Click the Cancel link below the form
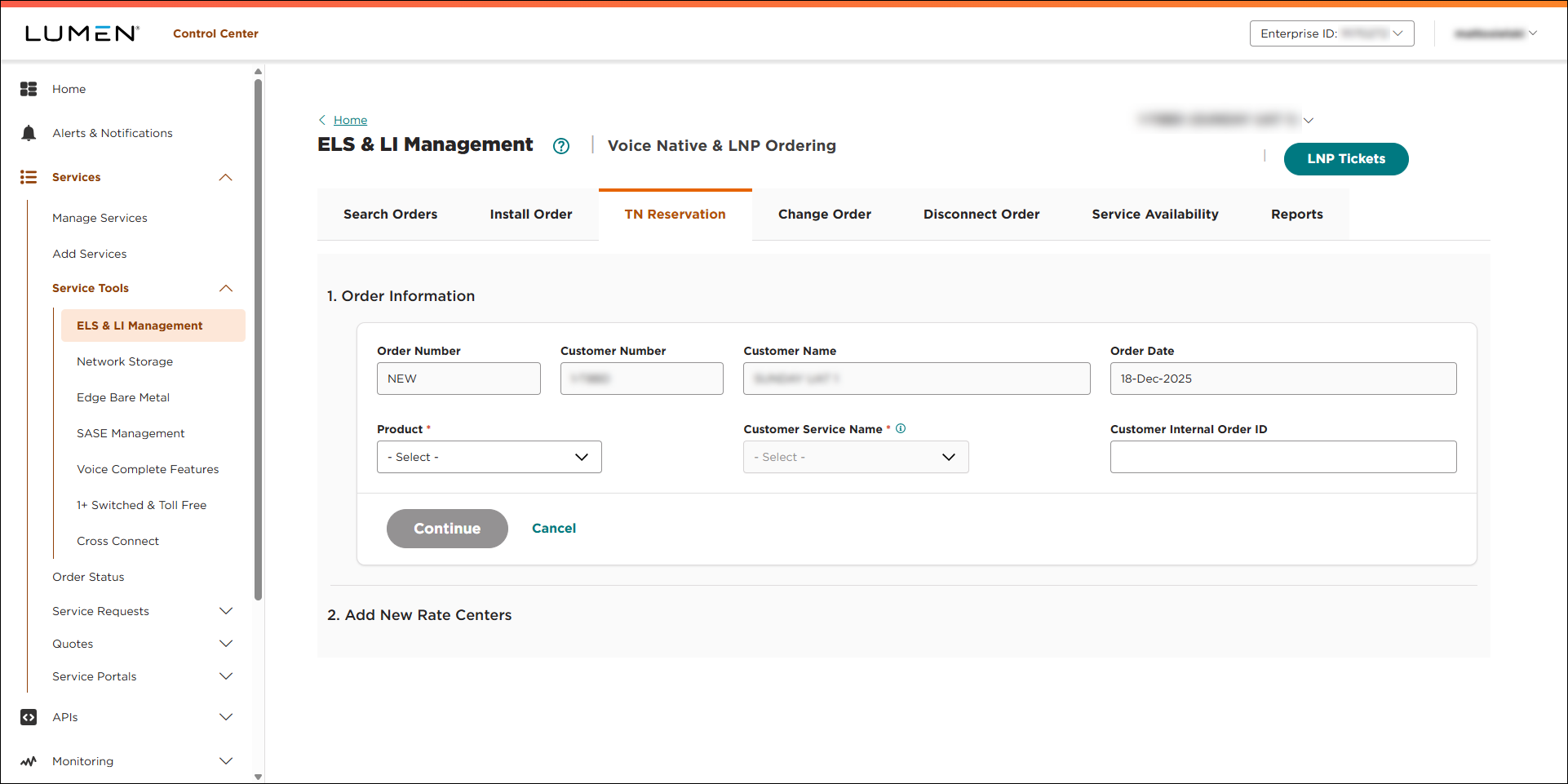Viewport: 1568px width, 784px height. coord(554,528)
